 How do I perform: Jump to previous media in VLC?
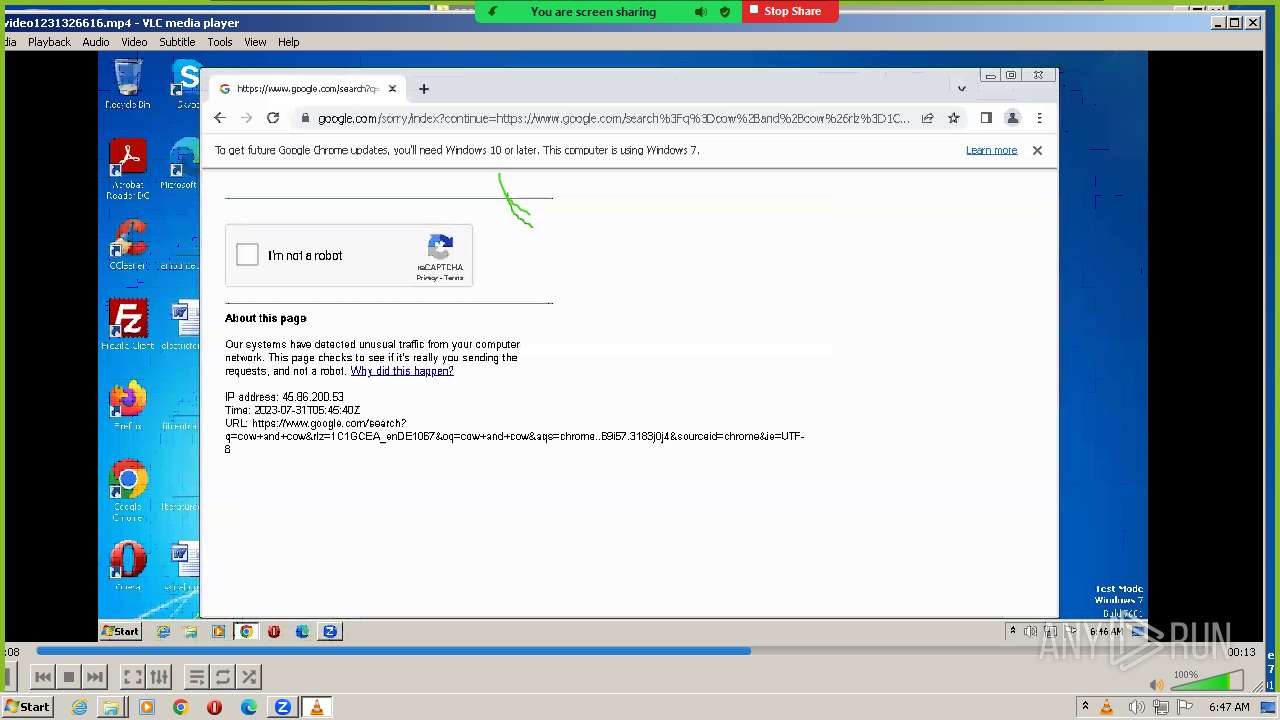[x=43, y=677]
